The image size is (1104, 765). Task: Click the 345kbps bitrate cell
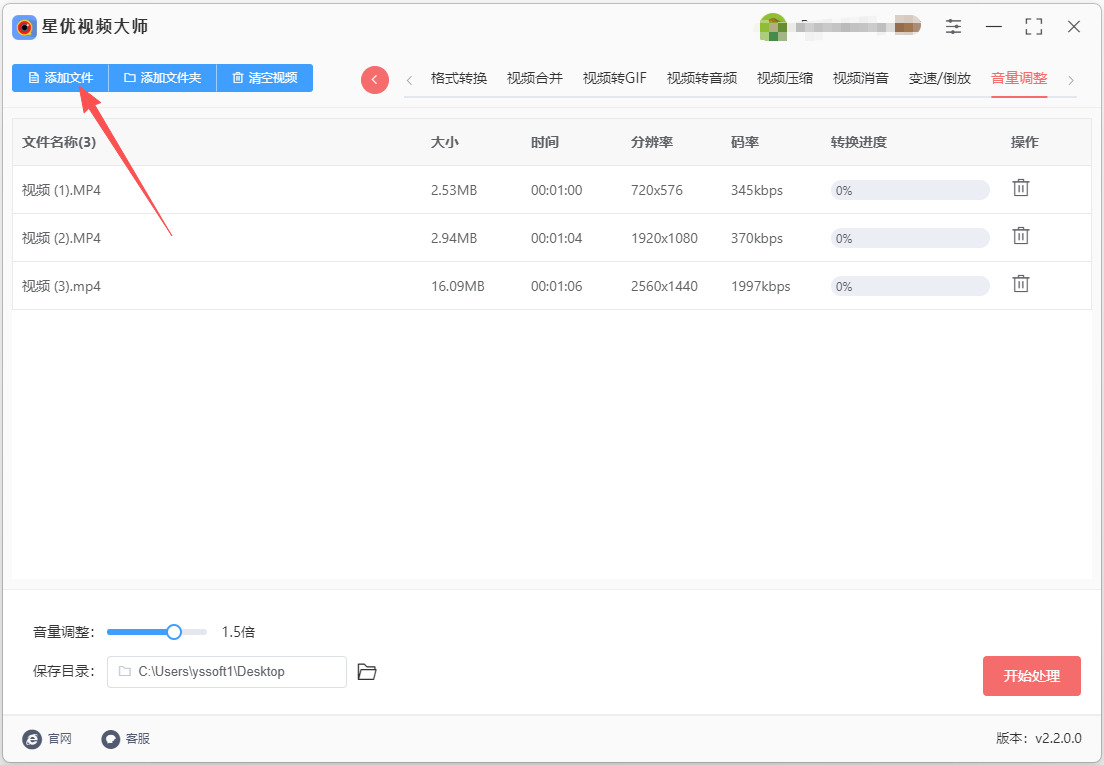(x=757, y=190)
